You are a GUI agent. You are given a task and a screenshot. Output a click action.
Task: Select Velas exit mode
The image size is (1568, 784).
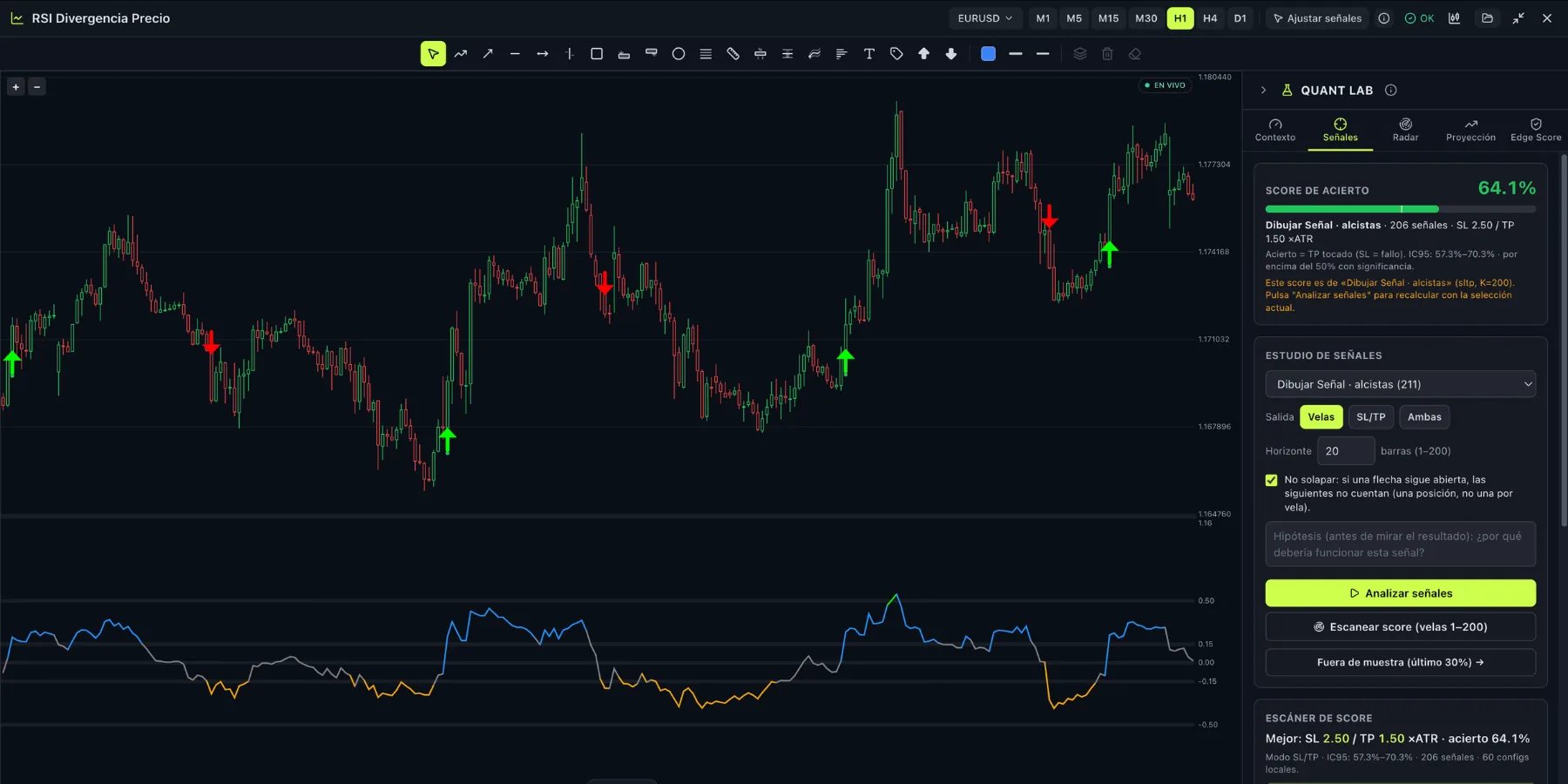point(1321,417)
